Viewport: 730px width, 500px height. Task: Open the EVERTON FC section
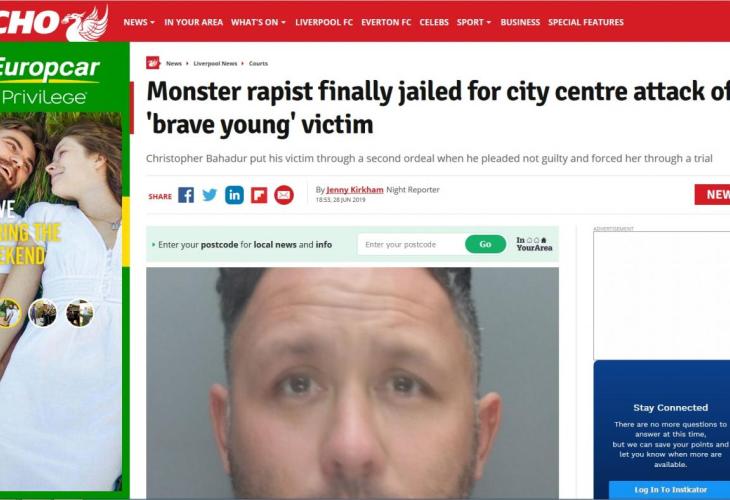pyautogui.click(x=386, y=22)
